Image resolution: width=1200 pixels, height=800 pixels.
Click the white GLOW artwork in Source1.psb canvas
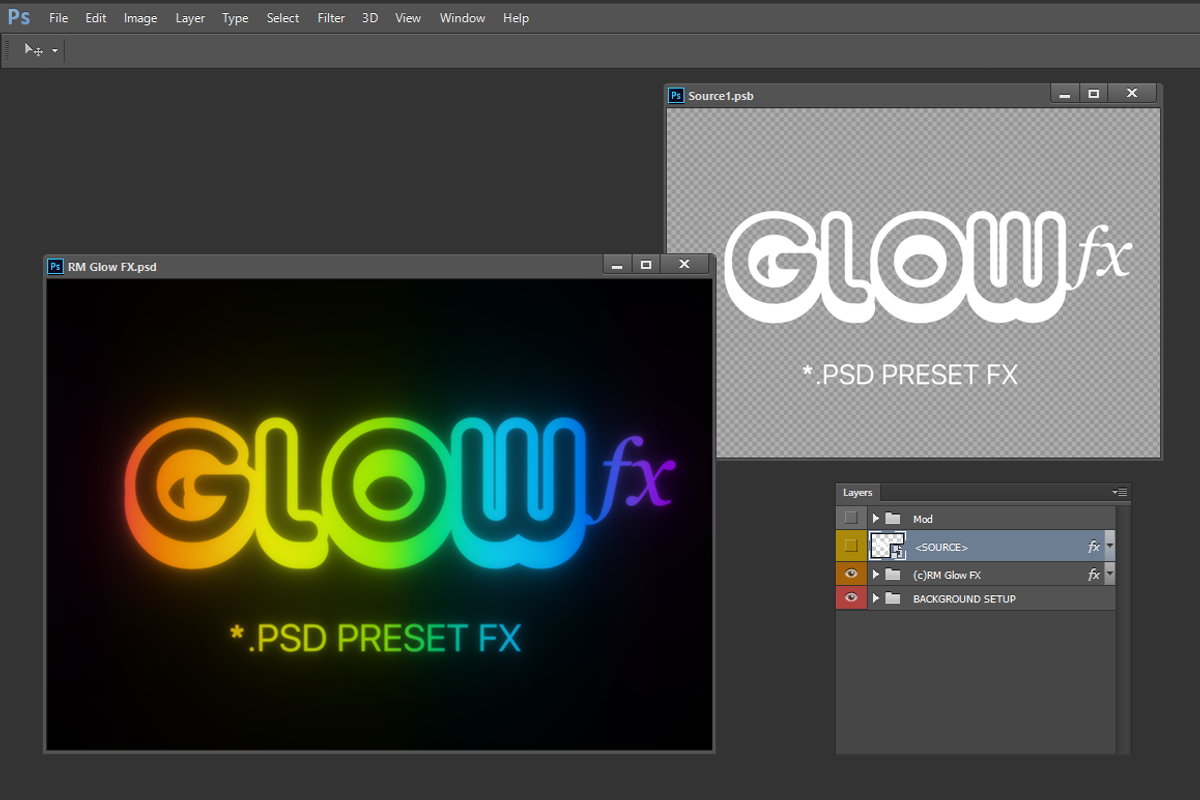pos(893,265)
